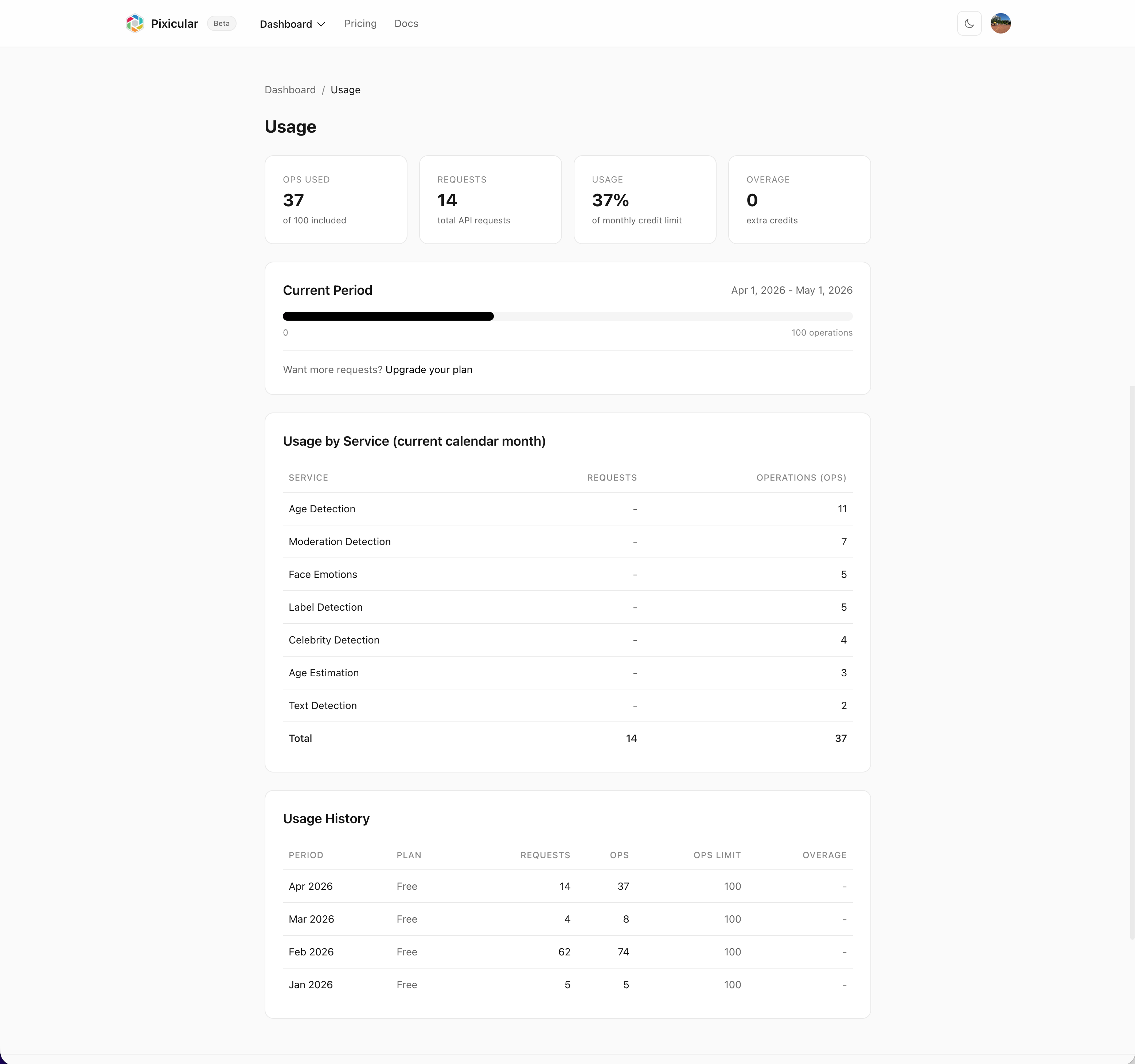The height and width of the screenshot is (1064, 1135).
Task: Click the Pixicular brand name text
Action: tap(174, 23)
